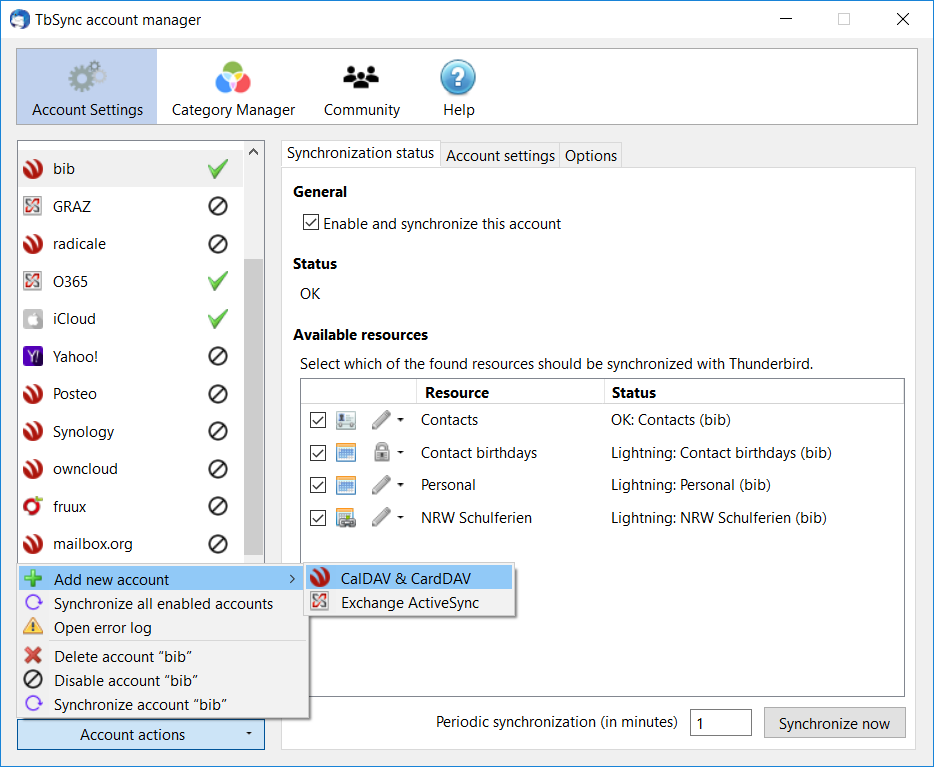Open the Category Manager colored circles icon
934x767 pixels.
tap(233, 77)
